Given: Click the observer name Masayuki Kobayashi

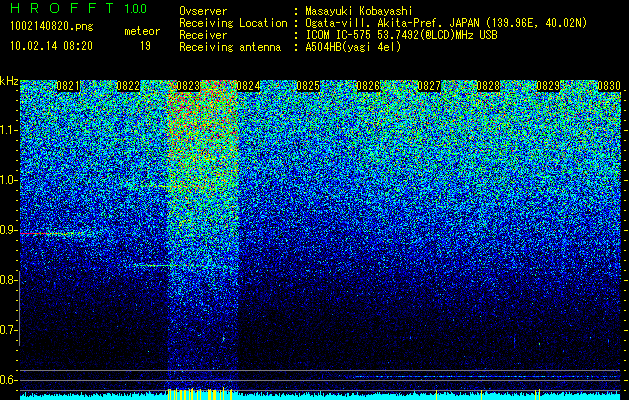Looking at the screenshot, I should [x=359, y=11].
